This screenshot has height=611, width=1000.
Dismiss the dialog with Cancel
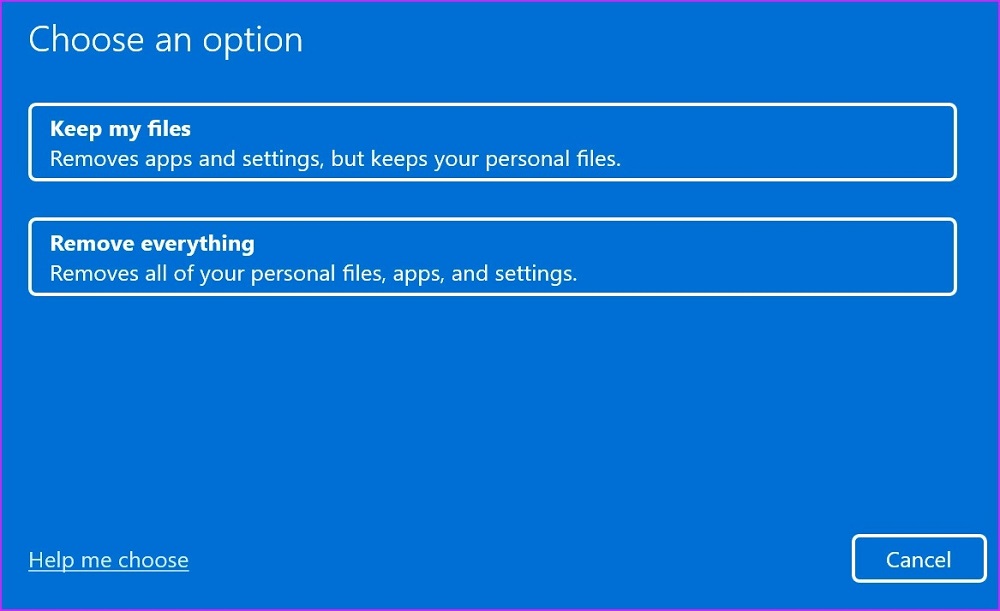(919, 559)
